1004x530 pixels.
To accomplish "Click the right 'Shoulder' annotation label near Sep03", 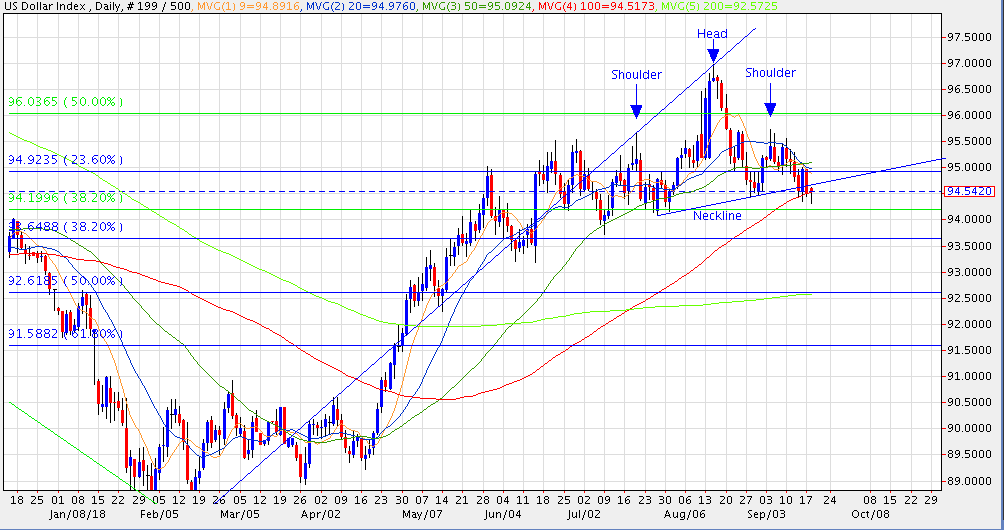I will pos(770,73).
